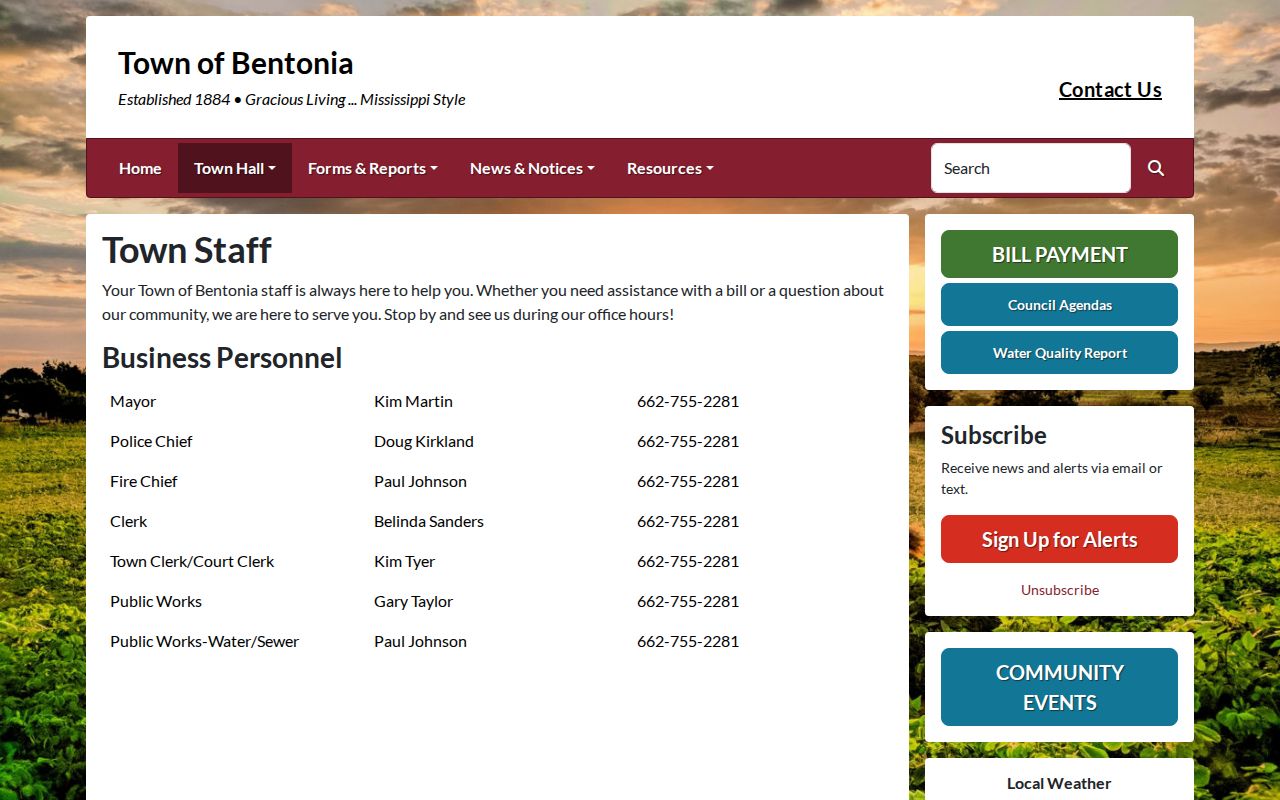This screenshot has height=800, width=1280.
Task: Go to the Home page
Action: [140, 168]
